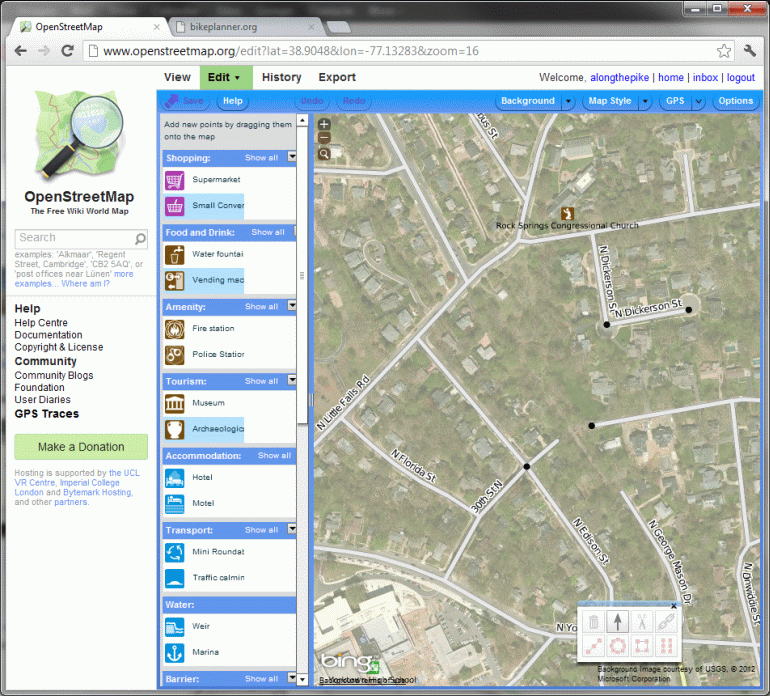The width and height of the screenshot is (770, 696).
Task: Expand the Transport category dropdown arrow
Action: [x=292, y=529]
